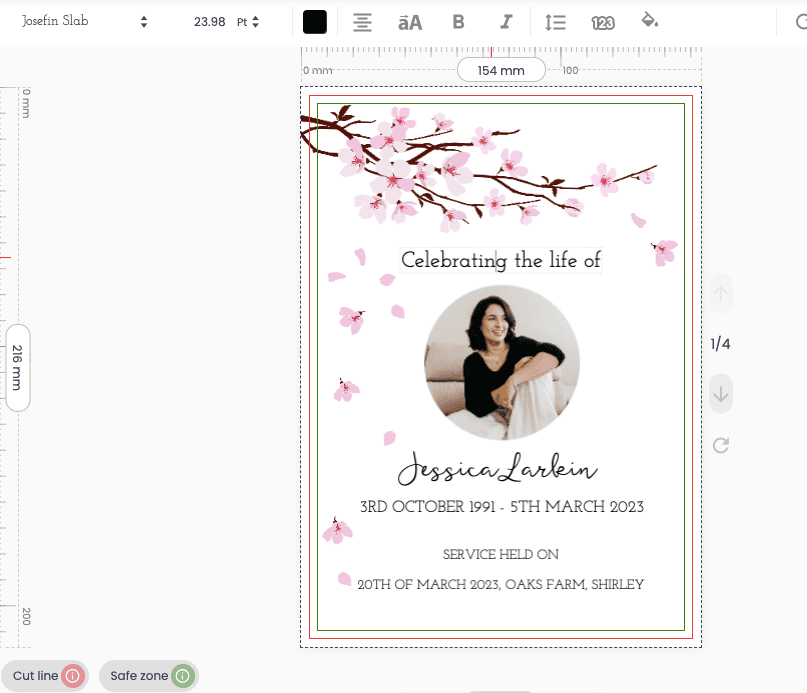Select the 'Celebrating the life of' text

501,261
